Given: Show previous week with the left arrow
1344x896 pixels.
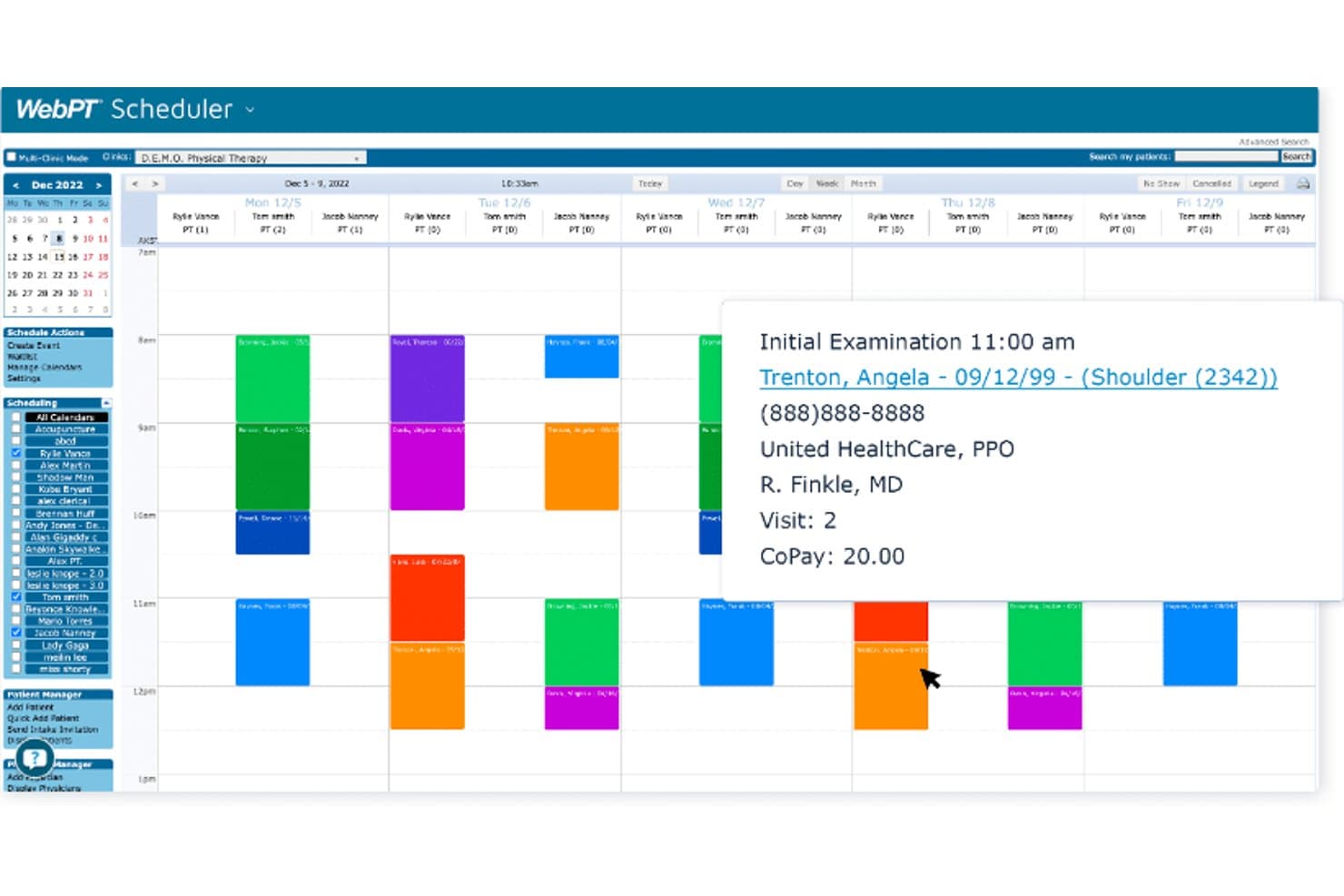Looking at the screenshot, I should (x=135, y=183).
